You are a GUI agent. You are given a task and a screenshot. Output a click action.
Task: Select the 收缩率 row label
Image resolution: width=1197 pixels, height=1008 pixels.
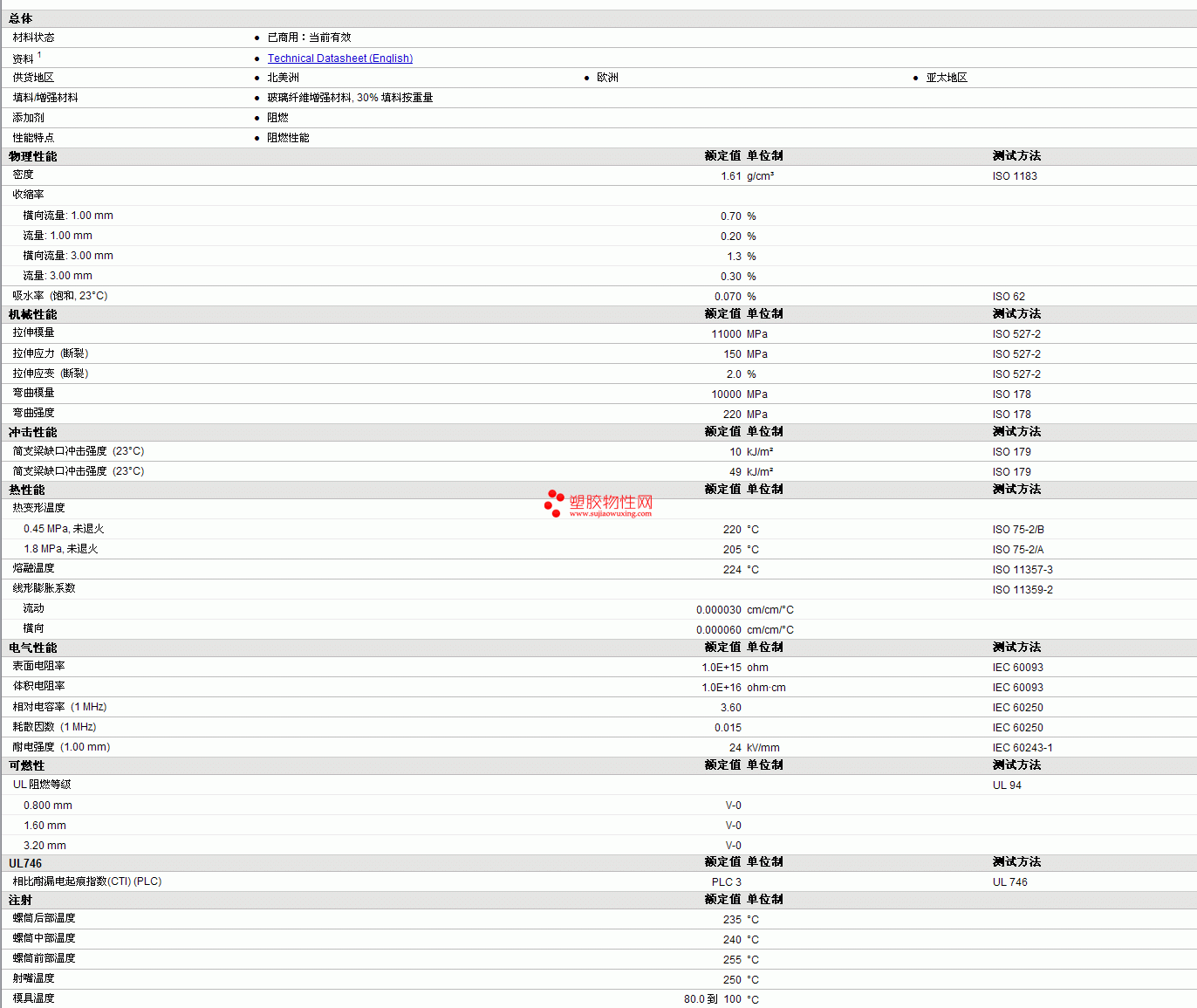28,195
